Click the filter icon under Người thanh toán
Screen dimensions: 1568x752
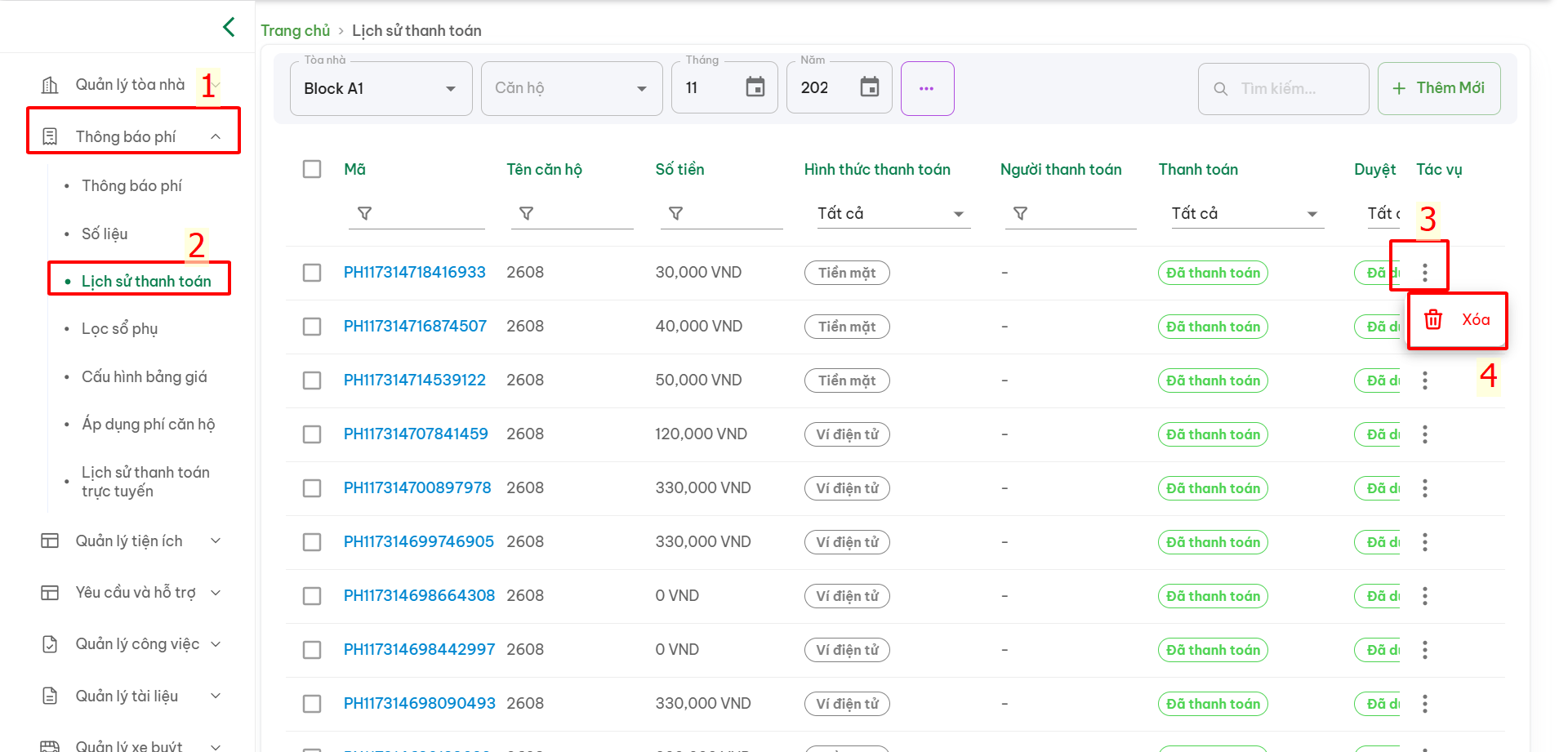1020,213
